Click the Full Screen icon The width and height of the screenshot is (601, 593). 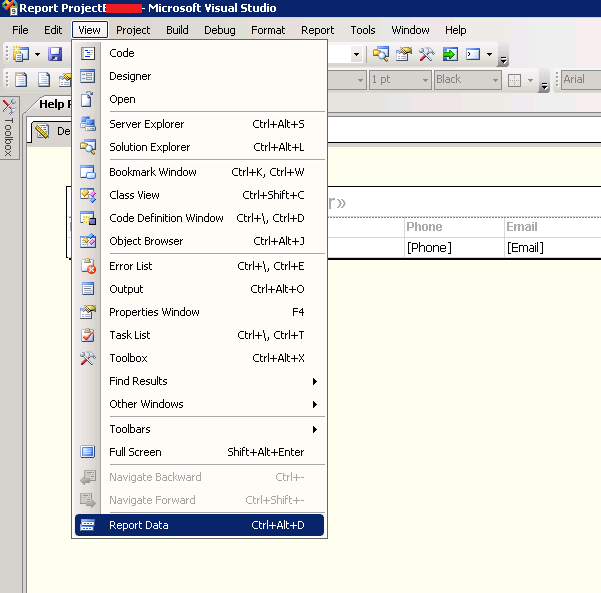88,452
